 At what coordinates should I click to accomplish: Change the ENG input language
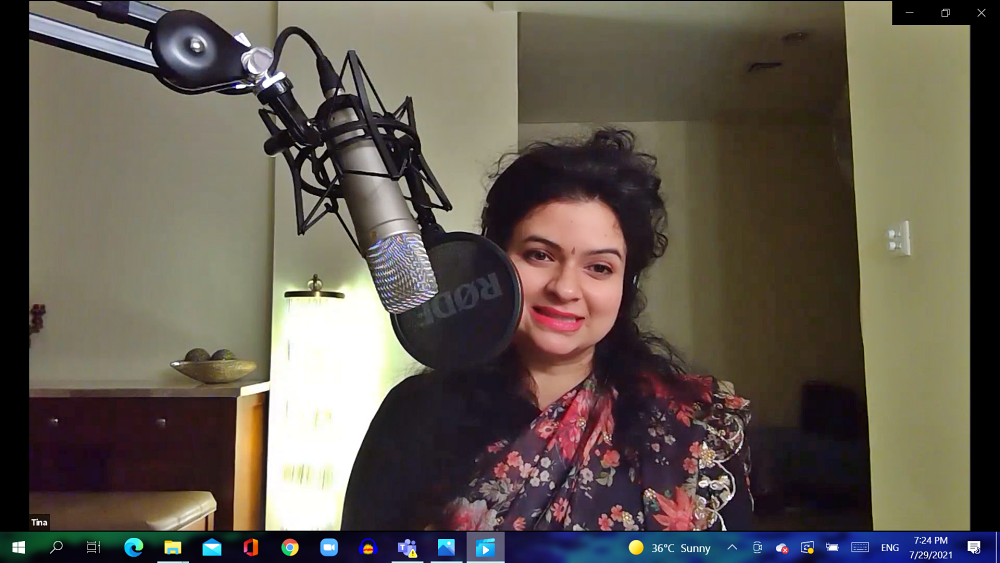click(x=889, y=547)
